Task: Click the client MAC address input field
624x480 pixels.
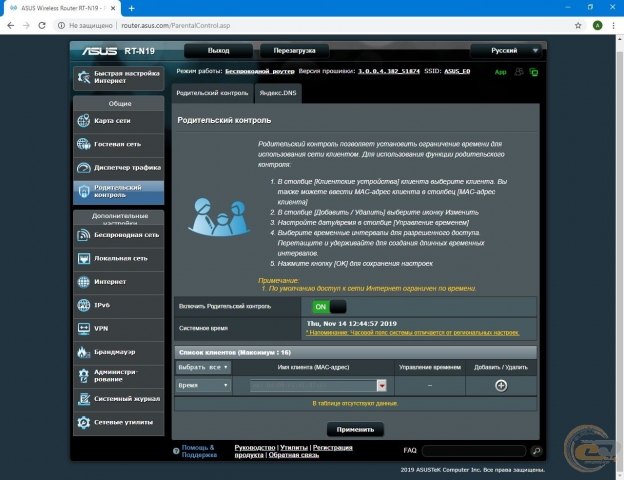Action: click(x=313, y=385)
